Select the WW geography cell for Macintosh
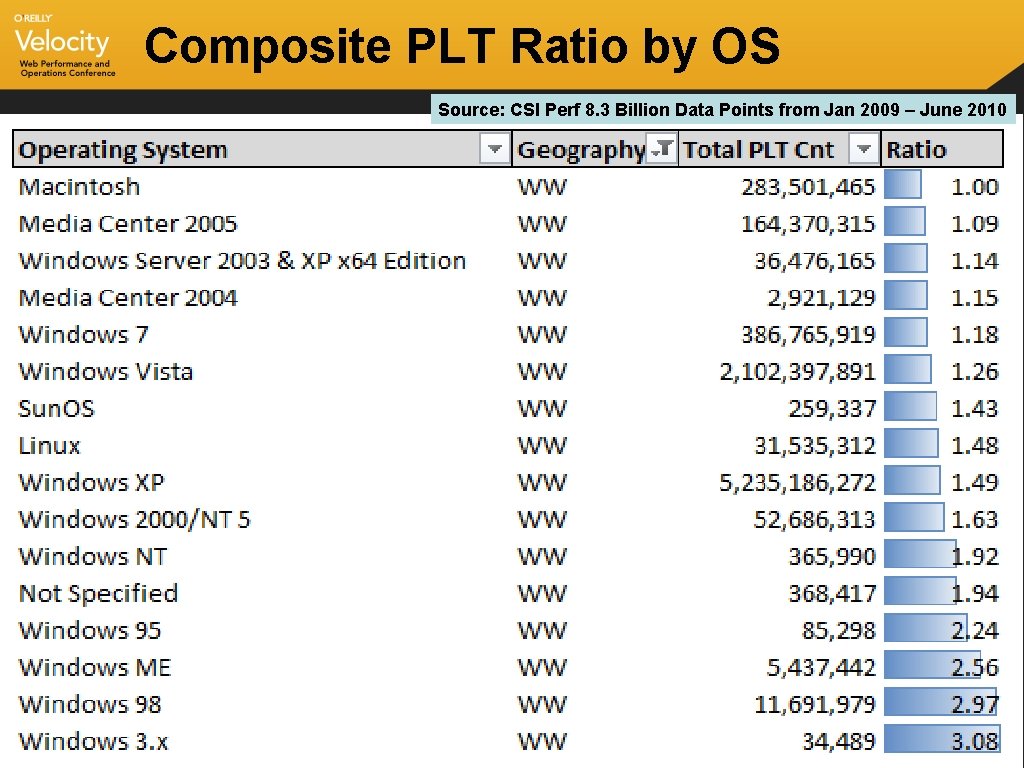 (x=542, y=186)
